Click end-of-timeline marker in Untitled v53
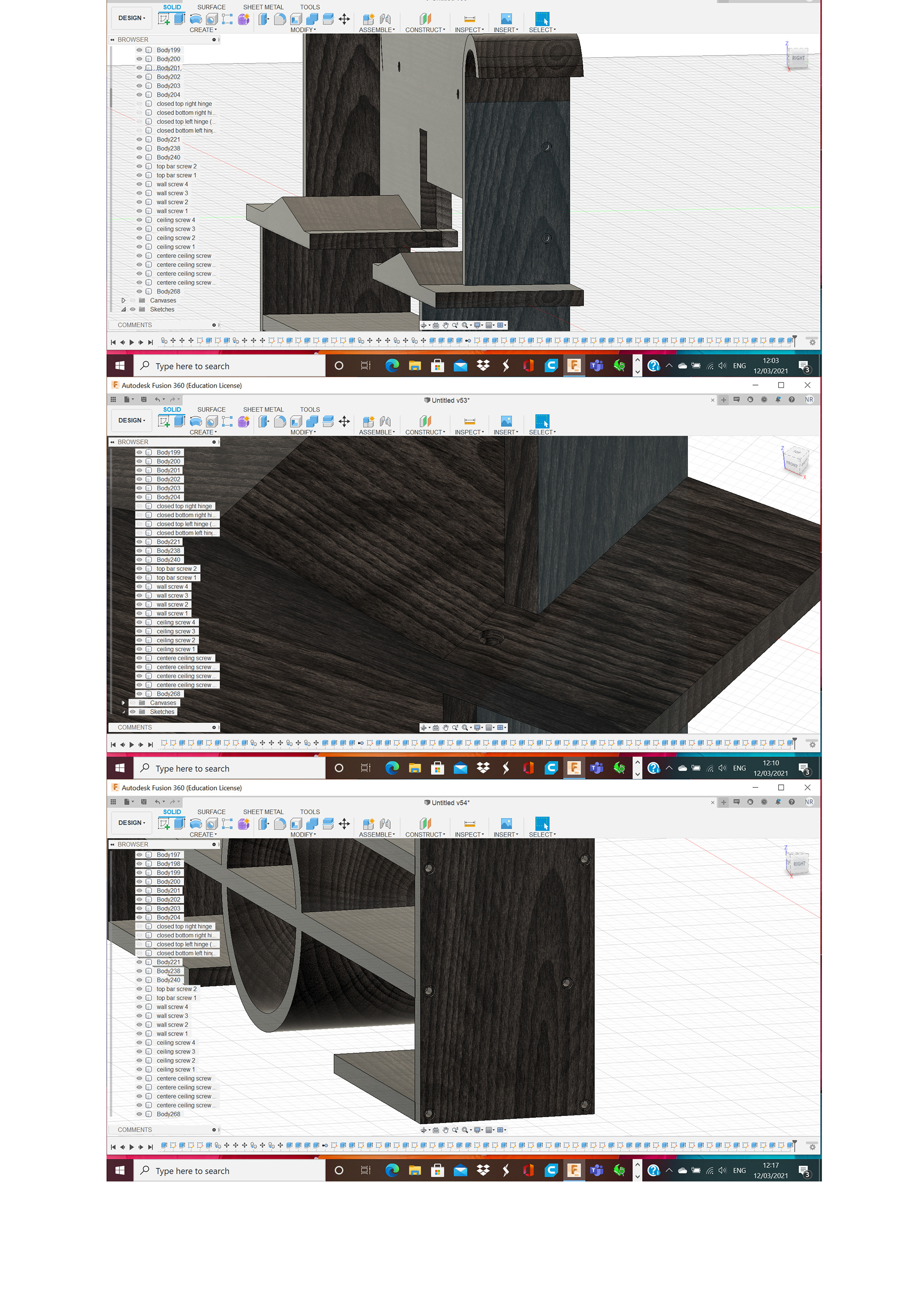The image size is (924, 1307). [x=794, y=743]
